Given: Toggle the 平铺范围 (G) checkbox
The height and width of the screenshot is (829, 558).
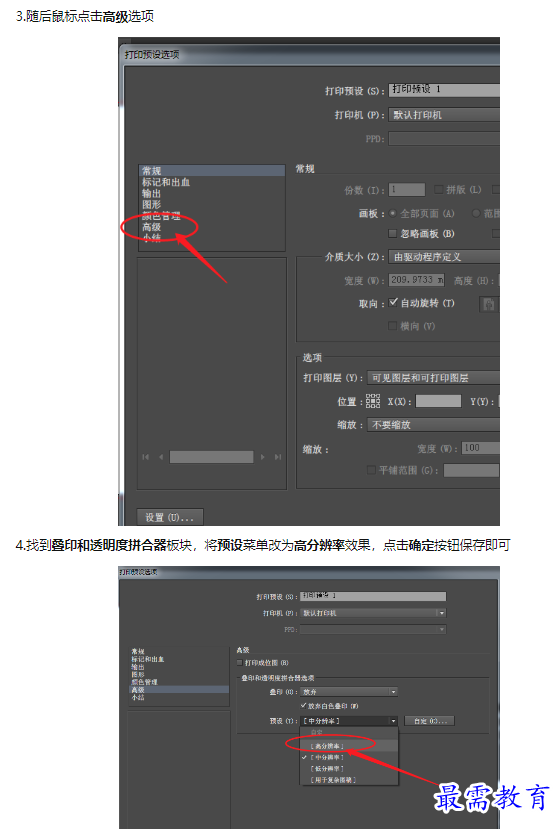Looking at the screenshot, I should pyautogui.click(x=371, y=470).
